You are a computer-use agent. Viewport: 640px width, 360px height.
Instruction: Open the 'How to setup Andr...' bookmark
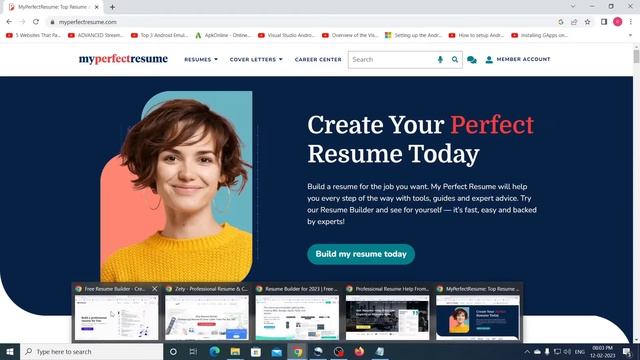(x=476, y=36)
